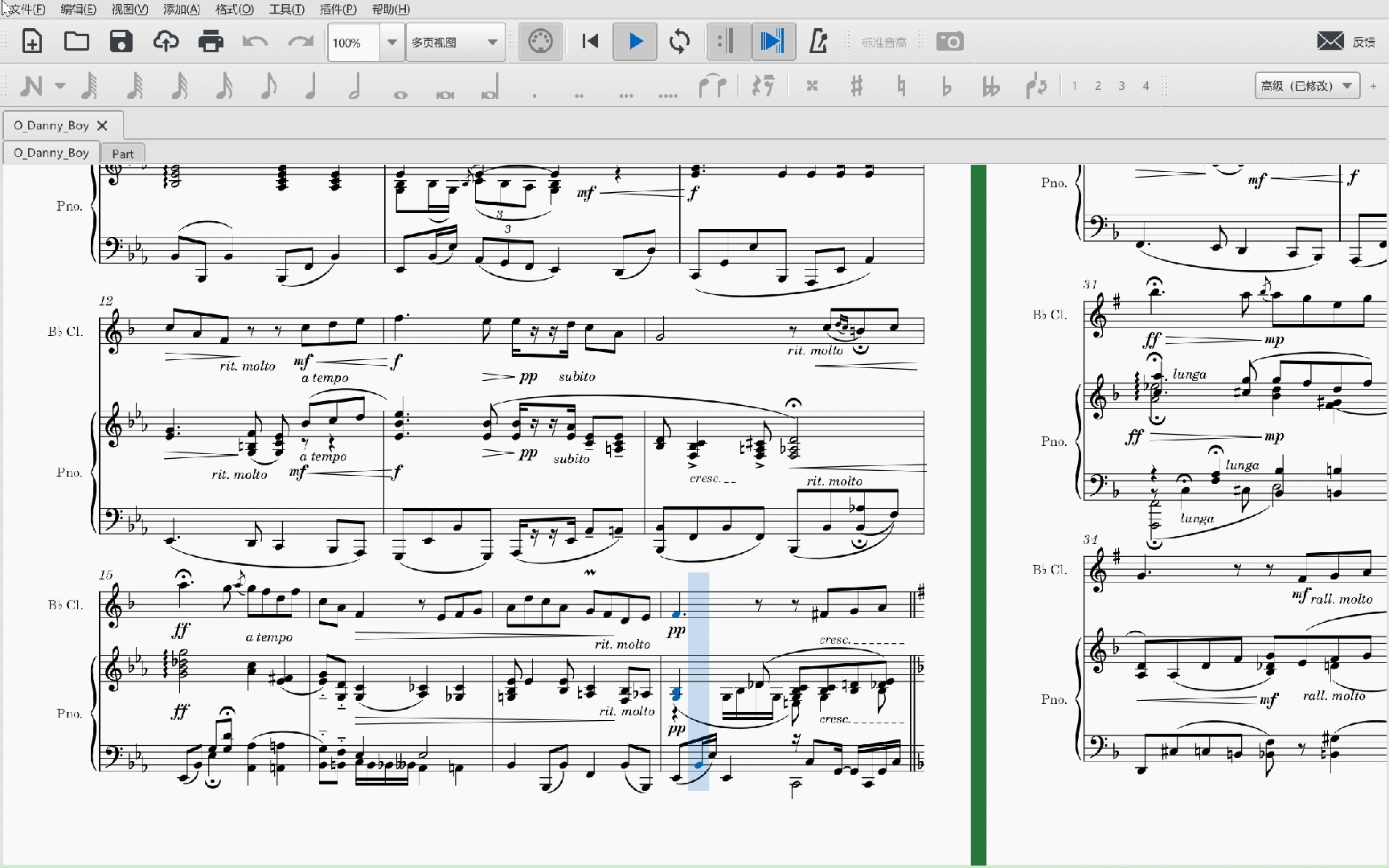Save the score with the floppy disk icon
The image size is (1389, 868).
pyautogui.click(x=121, y=42)
